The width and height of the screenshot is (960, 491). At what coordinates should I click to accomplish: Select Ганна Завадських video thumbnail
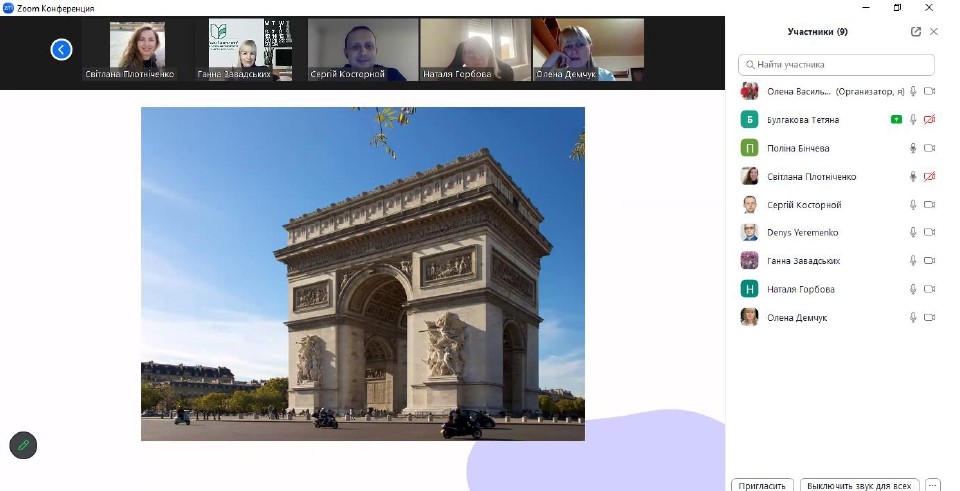pos(250,50)
